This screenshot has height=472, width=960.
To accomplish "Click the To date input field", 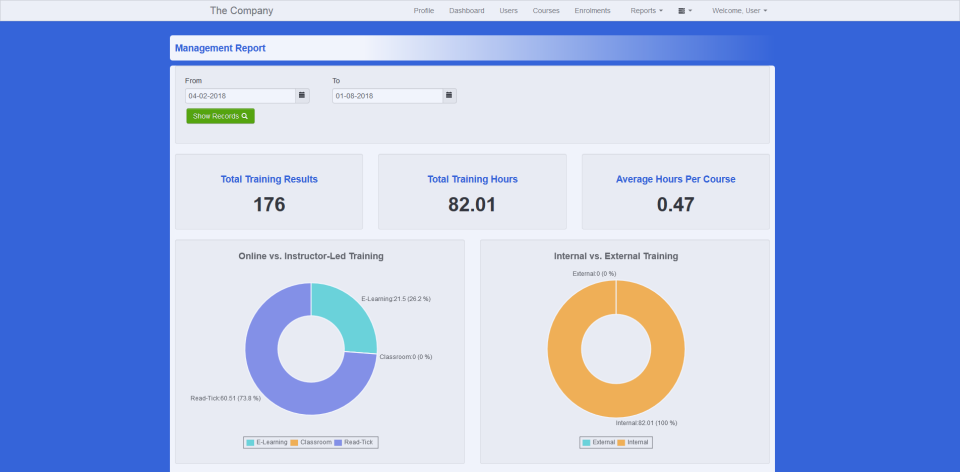I will [x=387, y=96].
